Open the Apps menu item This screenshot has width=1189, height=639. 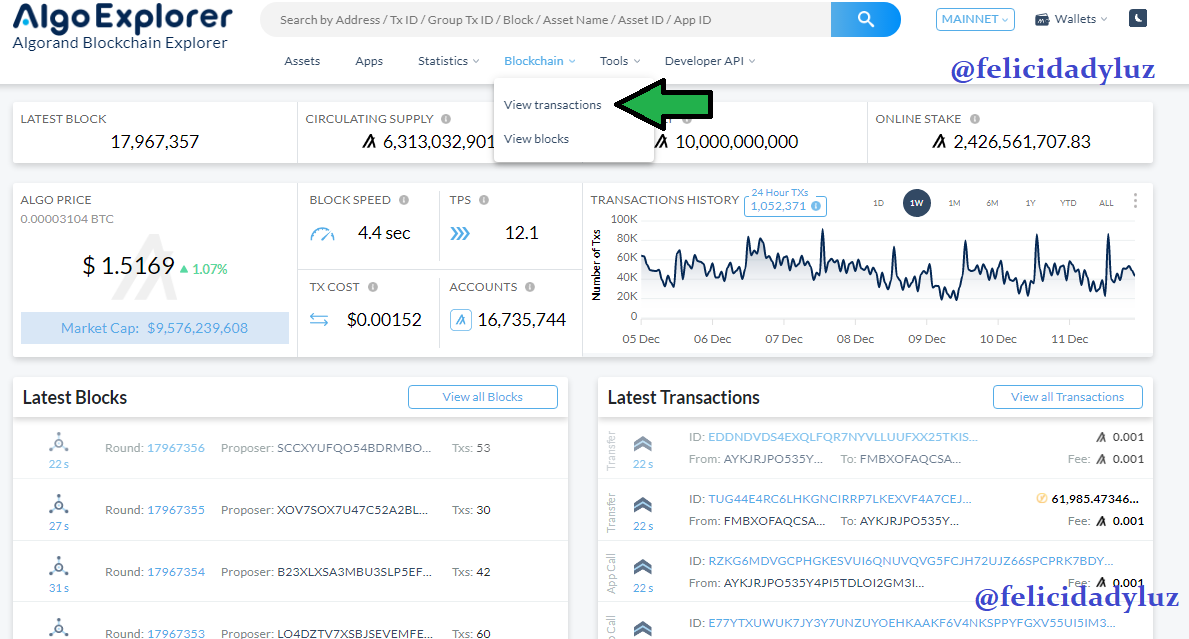369,61
